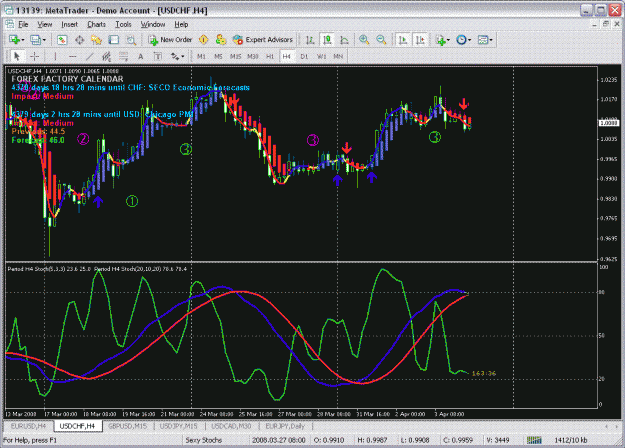Switch to the D1 timeframe

pos(304,56)
